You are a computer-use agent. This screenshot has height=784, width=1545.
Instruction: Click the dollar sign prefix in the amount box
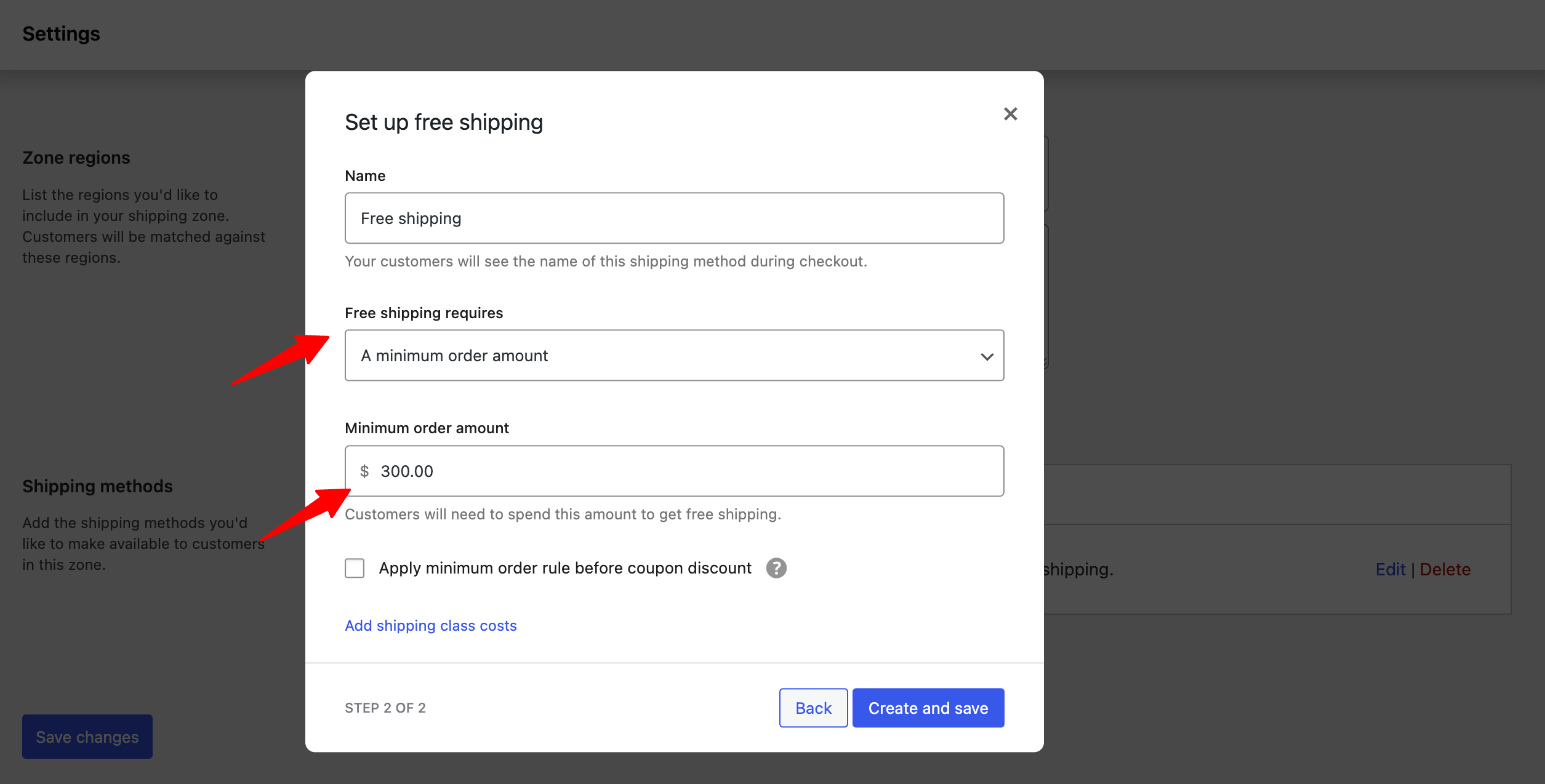(x=365, y=471)
